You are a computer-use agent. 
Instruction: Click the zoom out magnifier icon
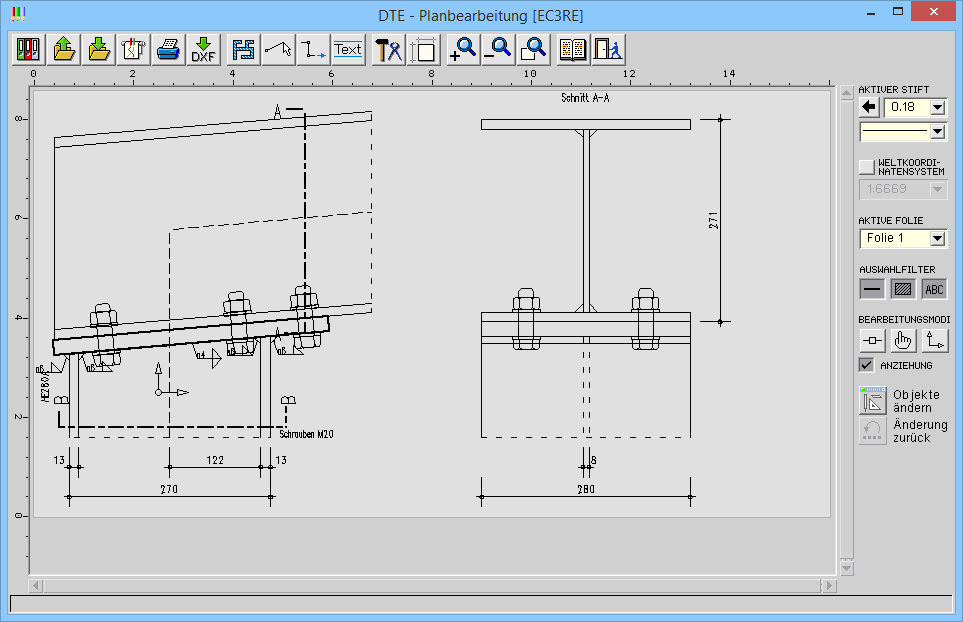point(498,49)
